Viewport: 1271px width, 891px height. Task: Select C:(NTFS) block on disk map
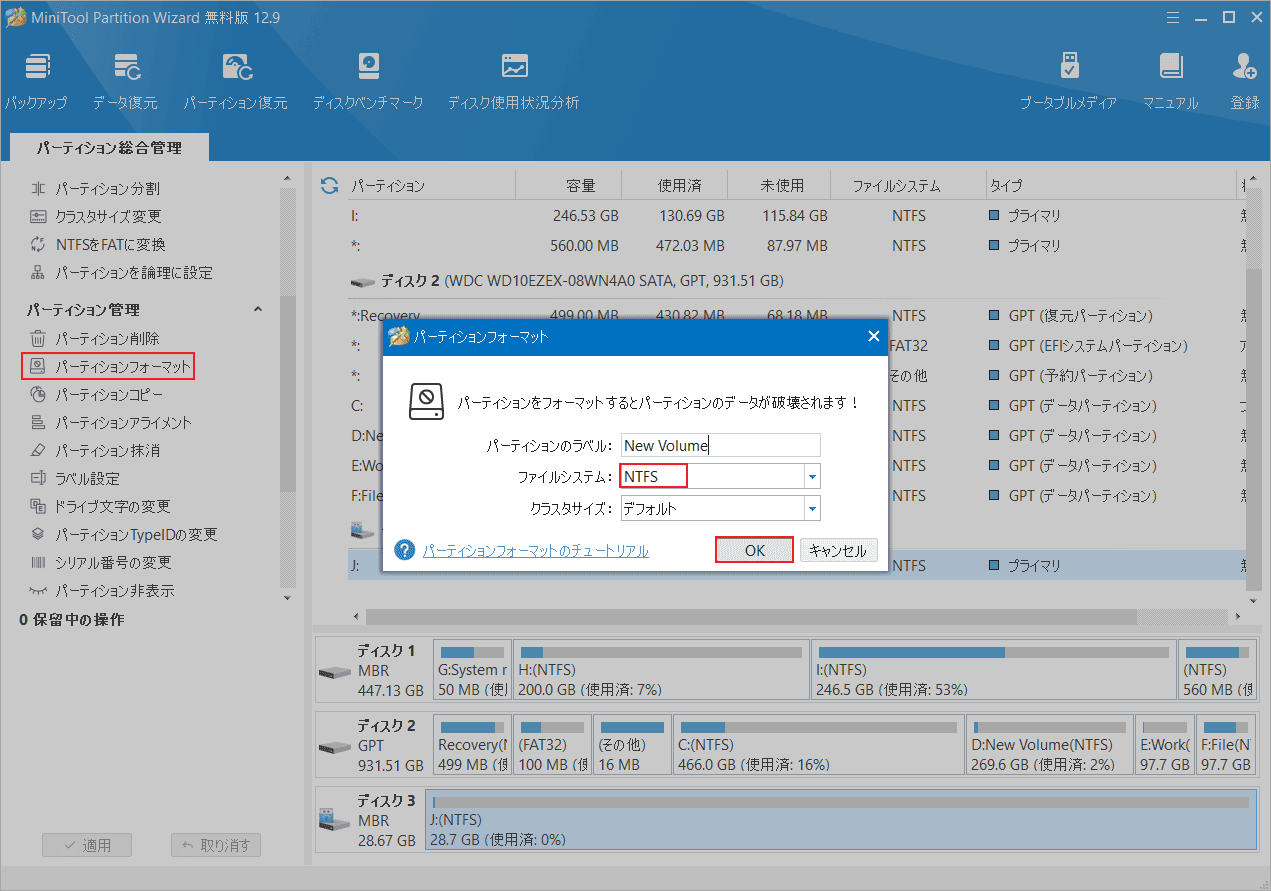coord(819,745)
